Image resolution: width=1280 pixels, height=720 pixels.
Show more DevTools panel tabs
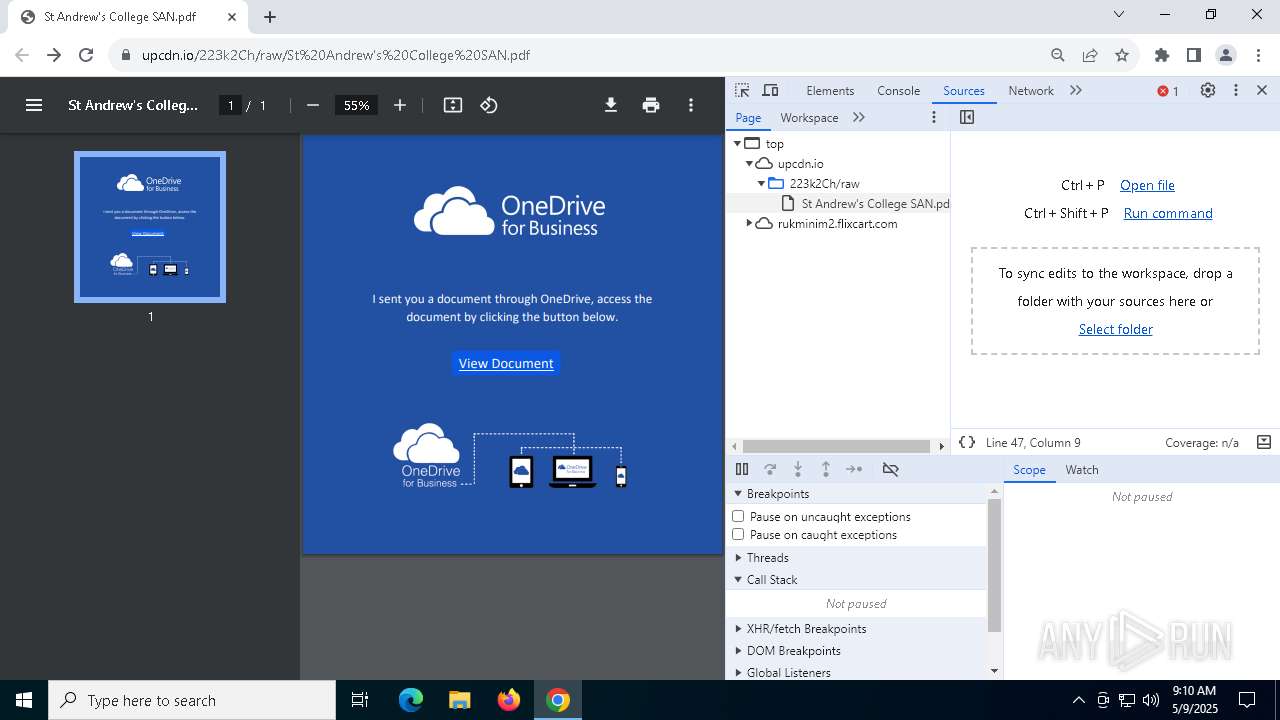point(1076,90)
